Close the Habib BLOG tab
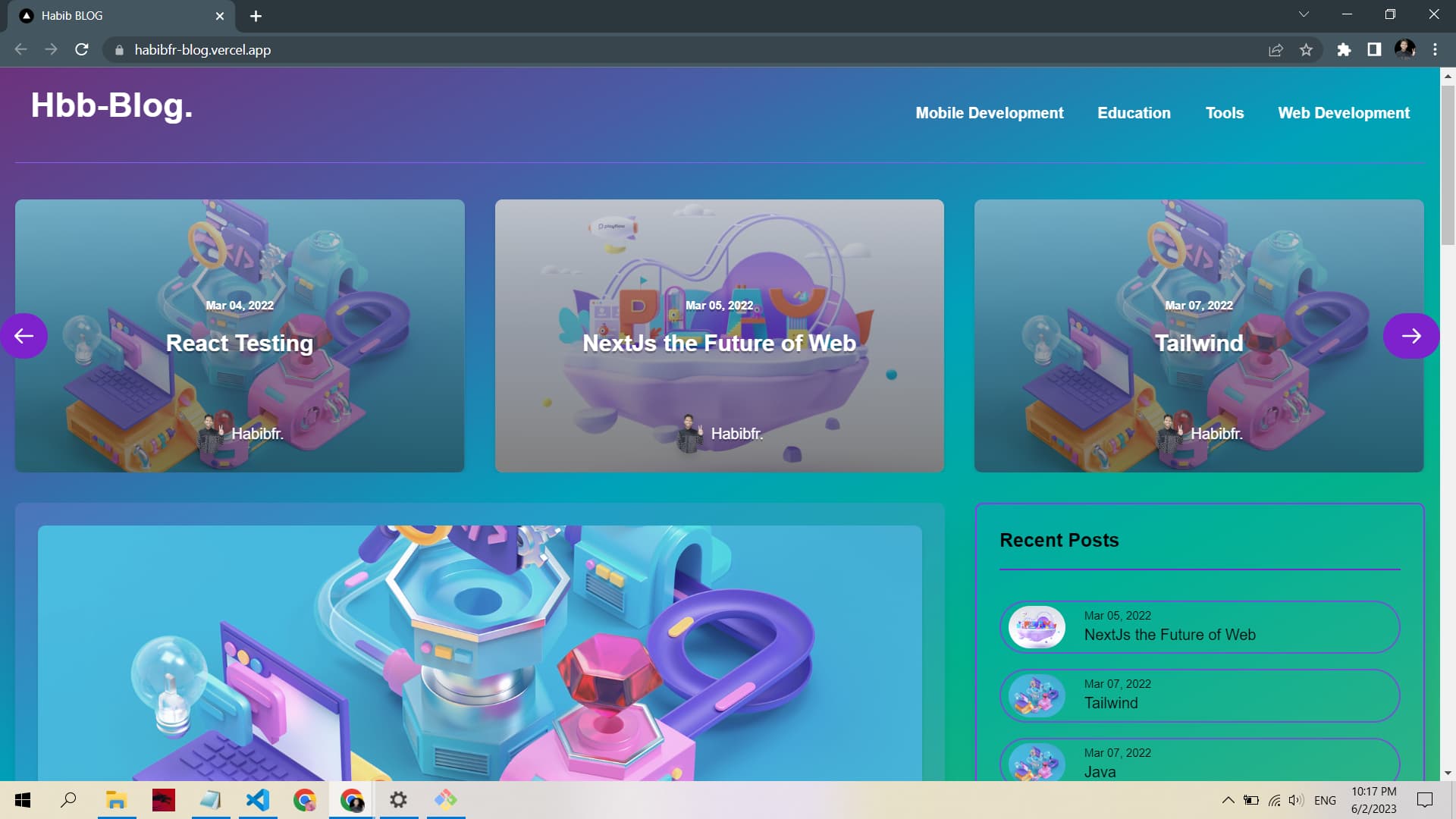1456x819 pixels. pyautogui.click(x=220, y=16)
